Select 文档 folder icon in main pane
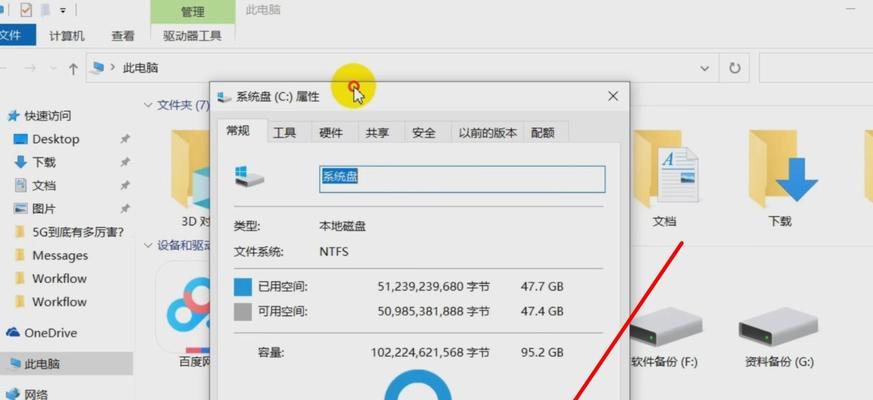 666,170
